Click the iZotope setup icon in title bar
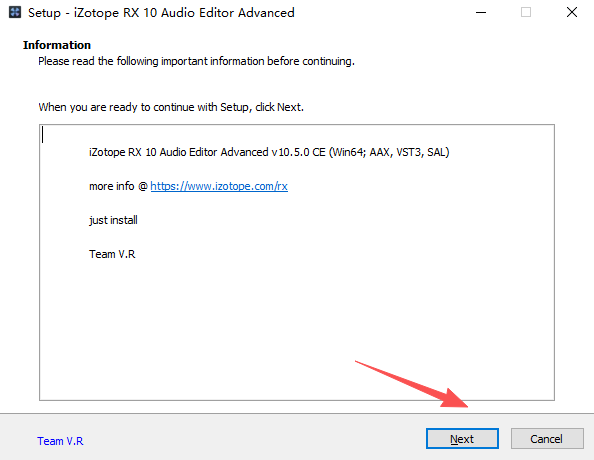Viewport: 594px width, 460px height. coord(15,12)
